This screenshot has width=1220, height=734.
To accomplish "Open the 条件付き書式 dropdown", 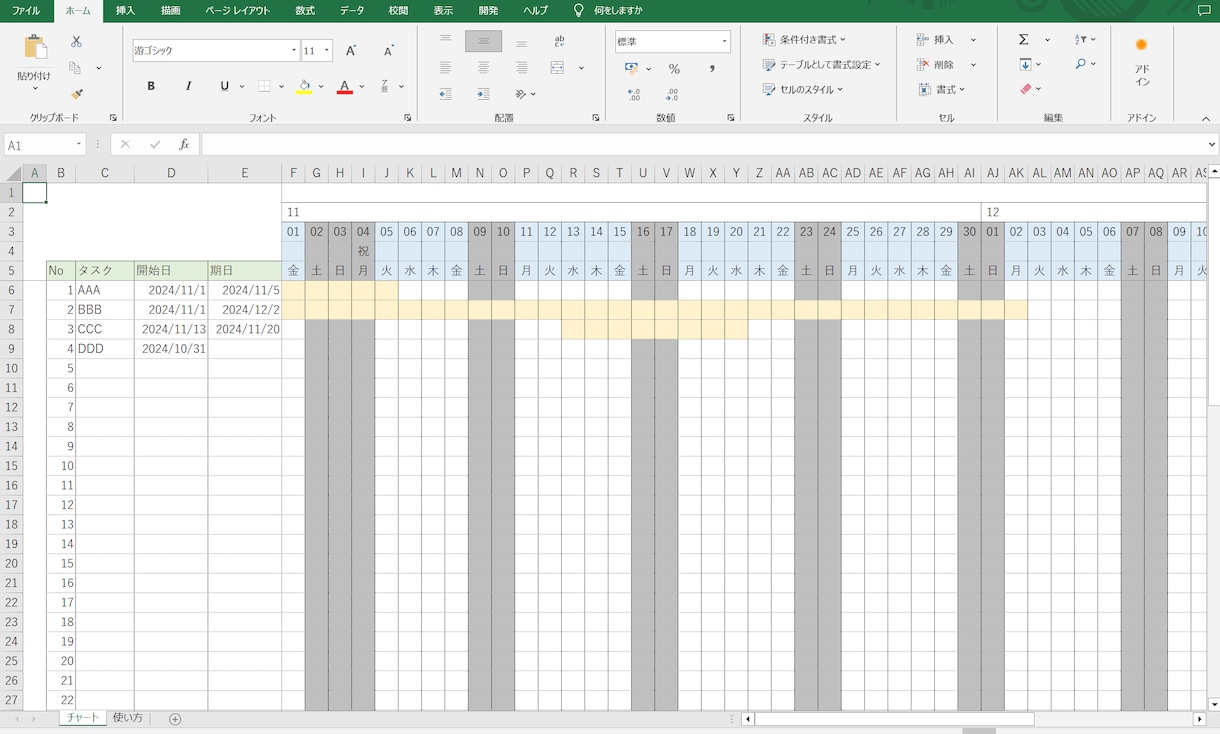I will coord(804,40).
